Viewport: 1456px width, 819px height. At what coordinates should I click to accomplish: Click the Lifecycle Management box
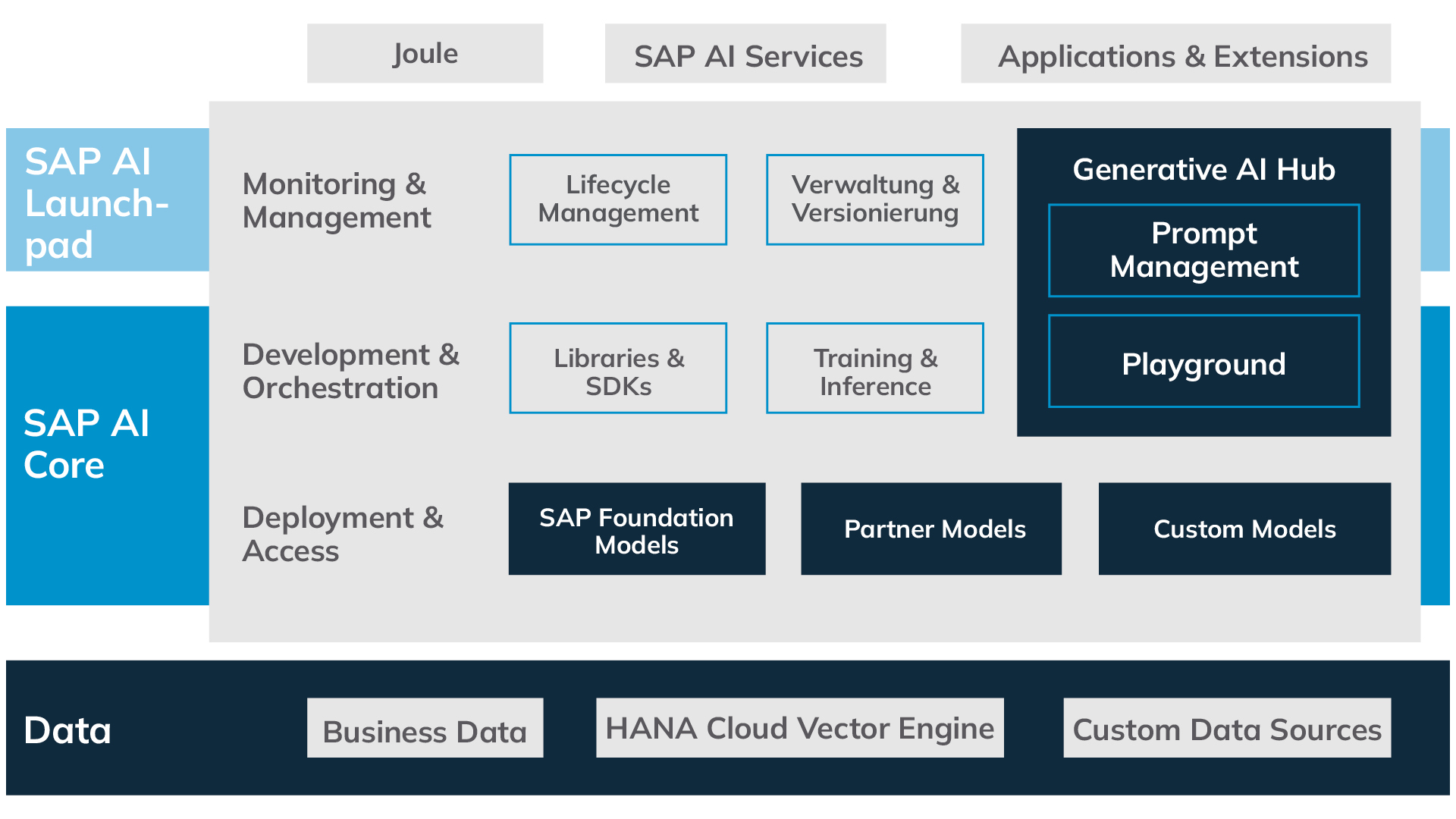click(618, 199)
